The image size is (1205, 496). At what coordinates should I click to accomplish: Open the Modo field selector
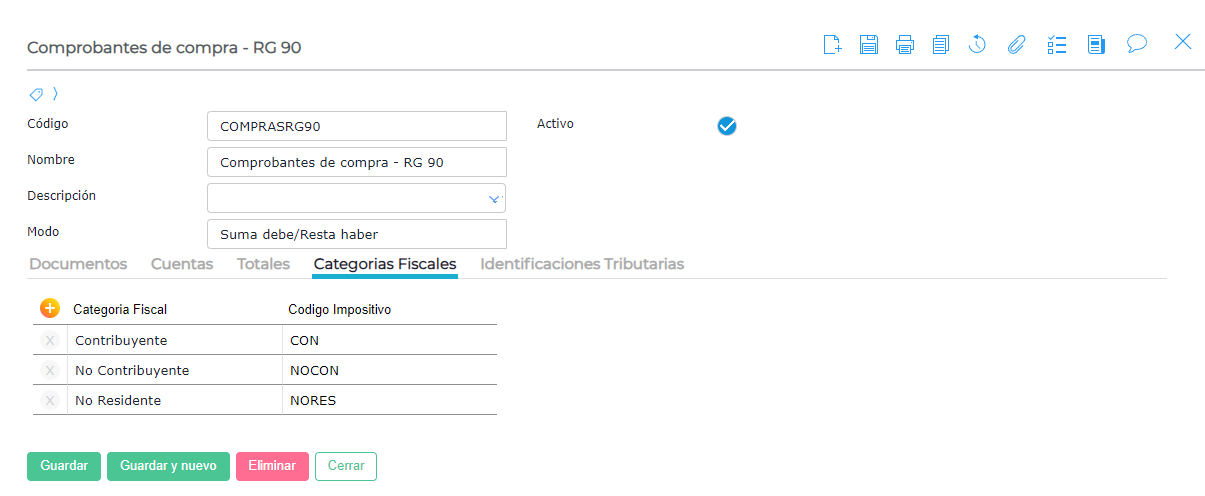pyautogui.click(x=356, y=234)
